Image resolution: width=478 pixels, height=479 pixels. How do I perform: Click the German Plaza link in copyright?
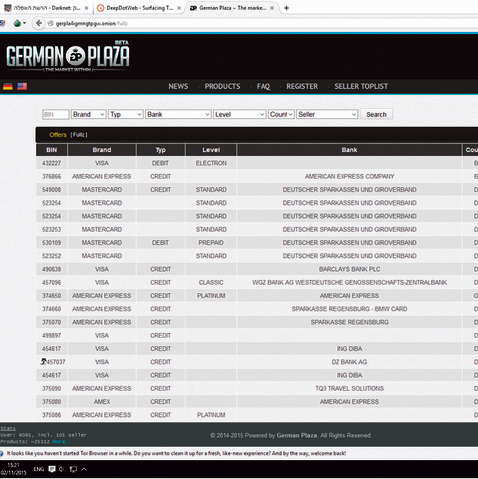(x=297, y=435)
